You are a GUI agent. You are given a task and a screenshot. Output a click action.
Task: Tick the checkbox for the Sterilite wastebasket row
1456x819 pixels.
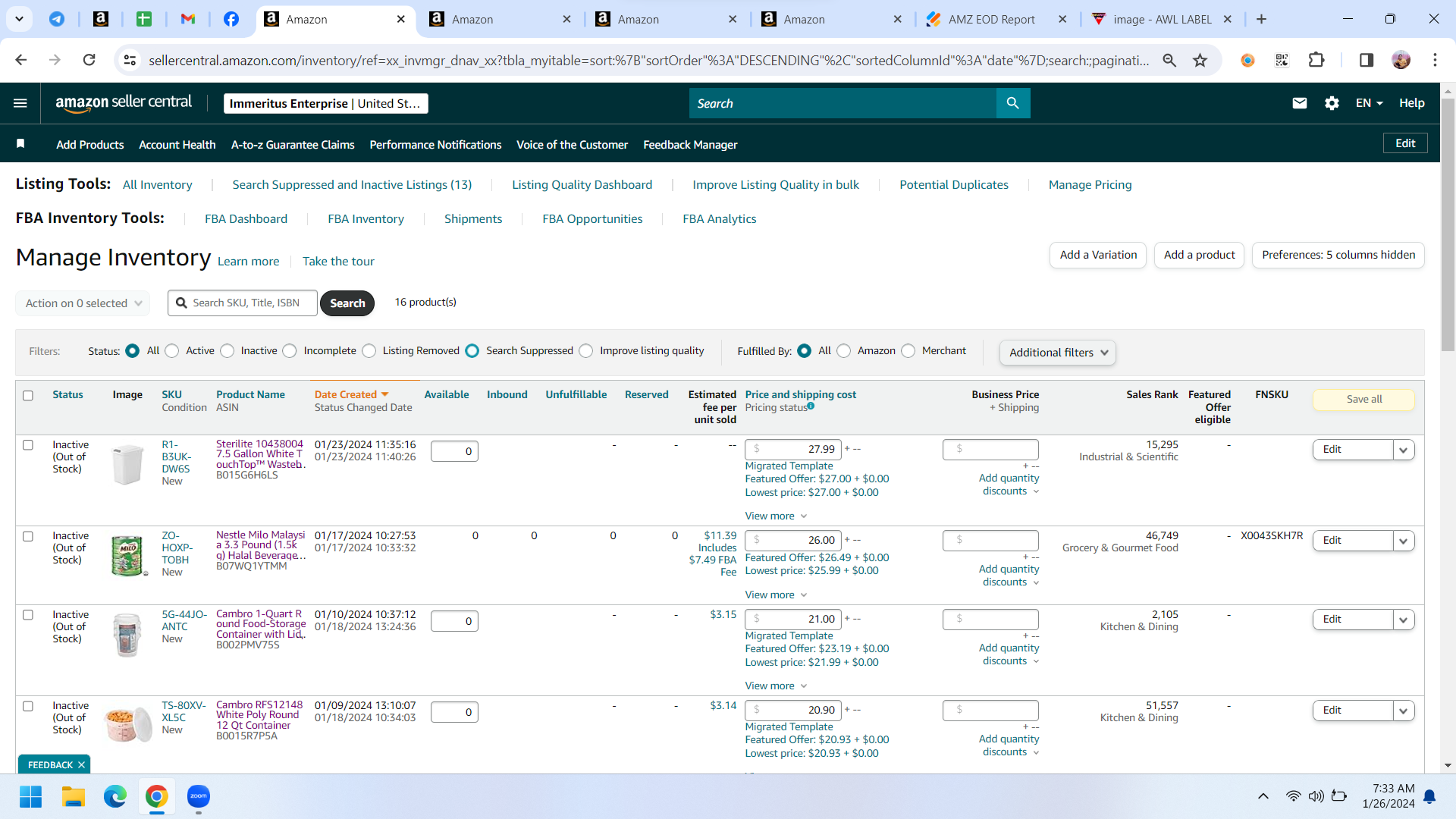pyautogui.click(x=28, y=445)
